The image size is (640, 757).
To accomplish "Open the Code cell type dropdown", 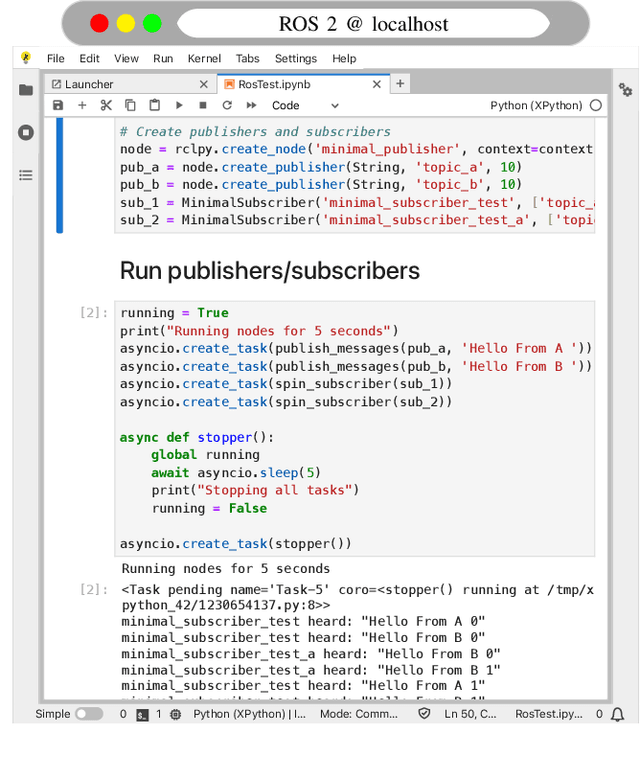I will (x=305, y=105).
